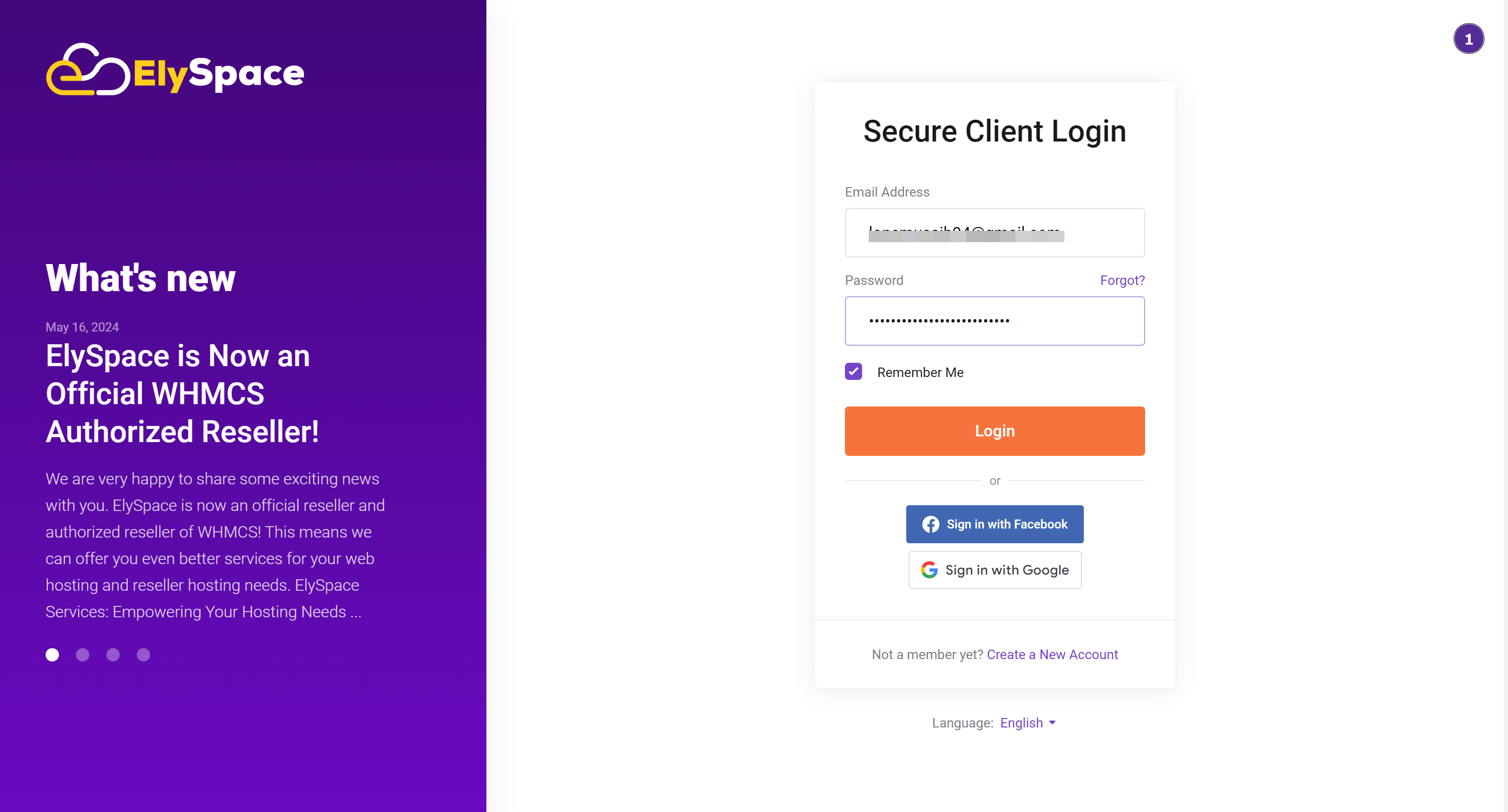
Task: Click the notification badge icon top-right
Action: [x=1468, y=39]
